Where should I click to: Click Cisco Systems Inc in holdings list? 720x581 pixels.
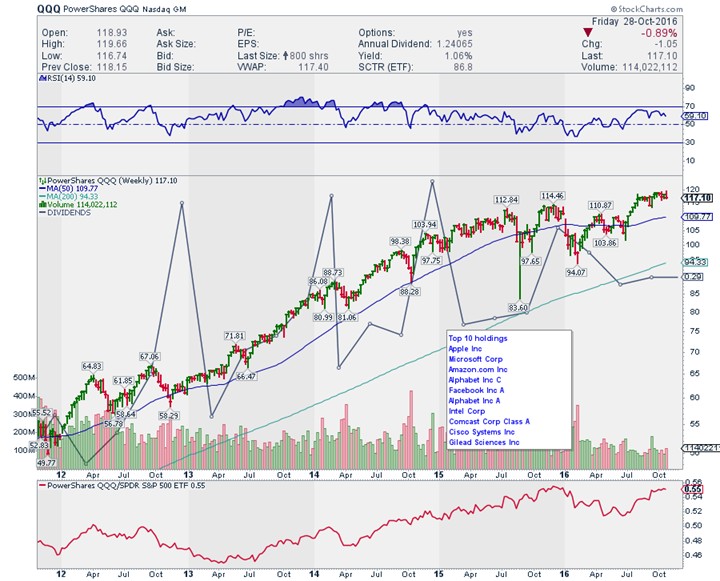[x=482, y=432]
